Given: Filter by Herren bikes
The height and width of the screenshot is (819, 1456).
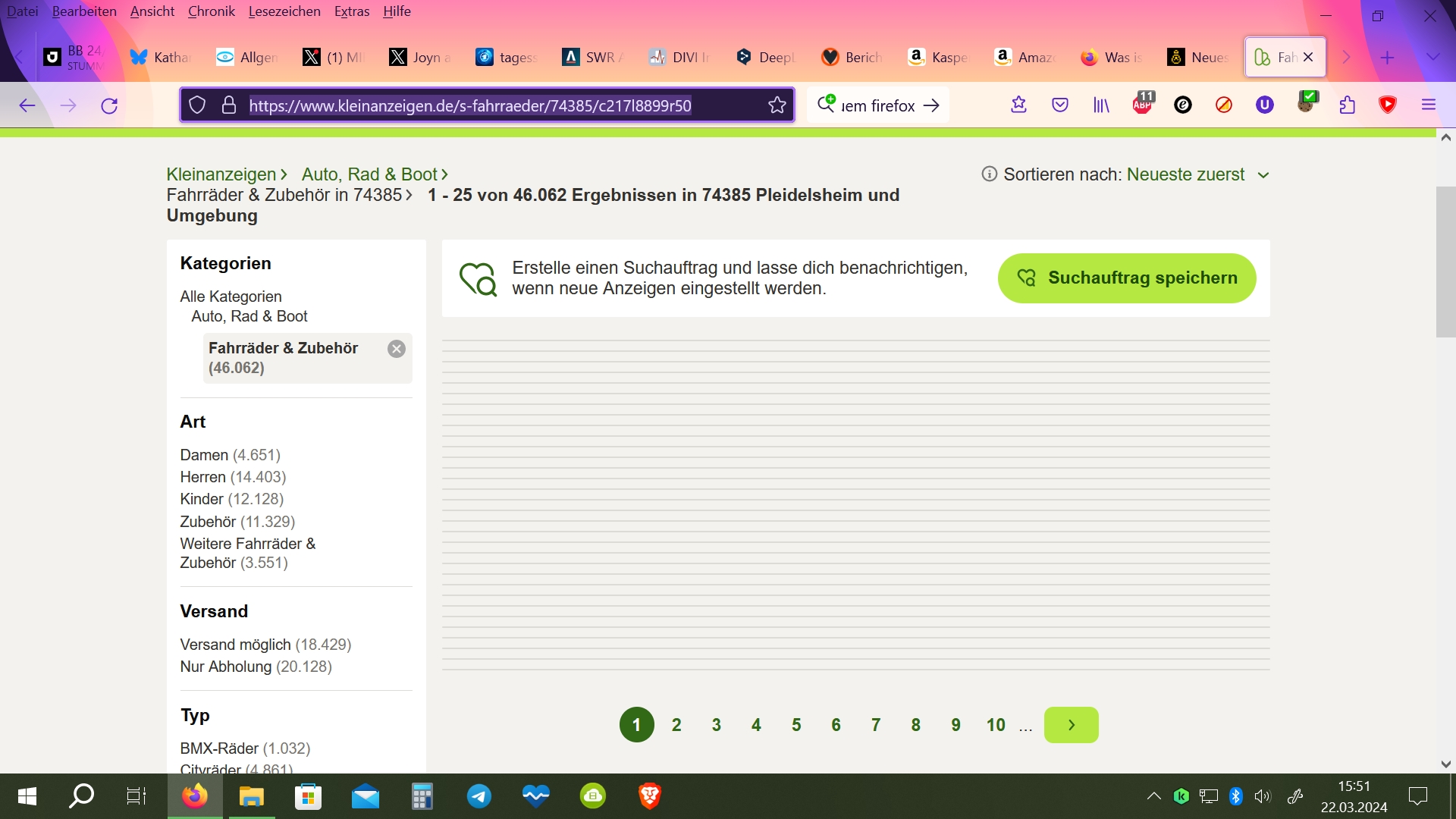Looking at the screenshot, I should [x=202, y=477].
